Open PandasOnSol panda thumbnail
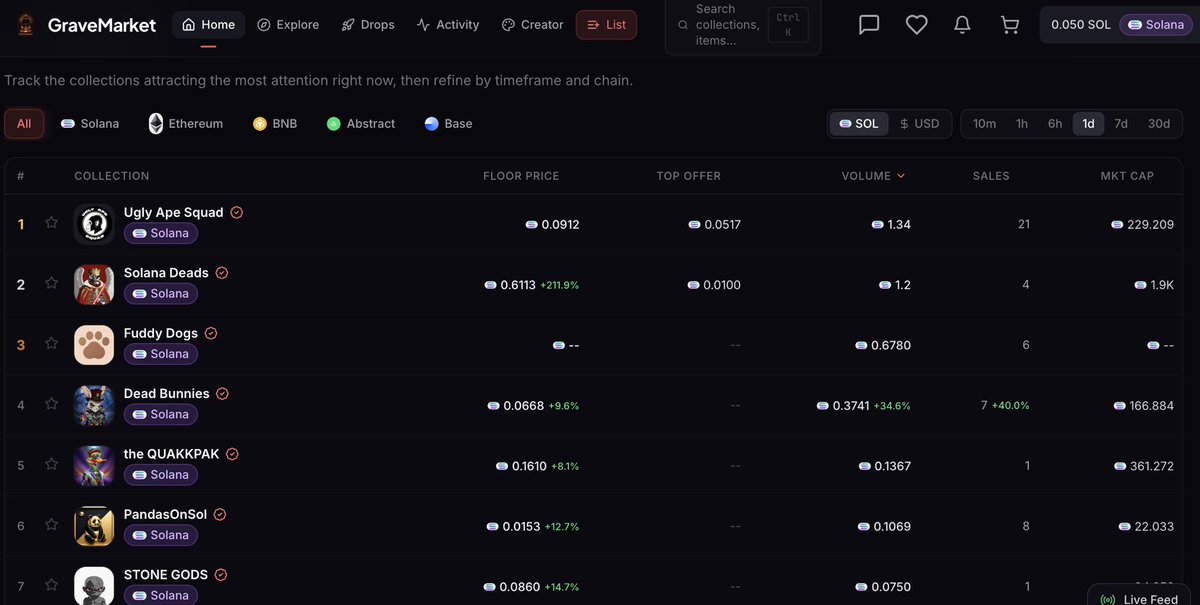Viewport: 1200px width, 605px height. point(94,526)
